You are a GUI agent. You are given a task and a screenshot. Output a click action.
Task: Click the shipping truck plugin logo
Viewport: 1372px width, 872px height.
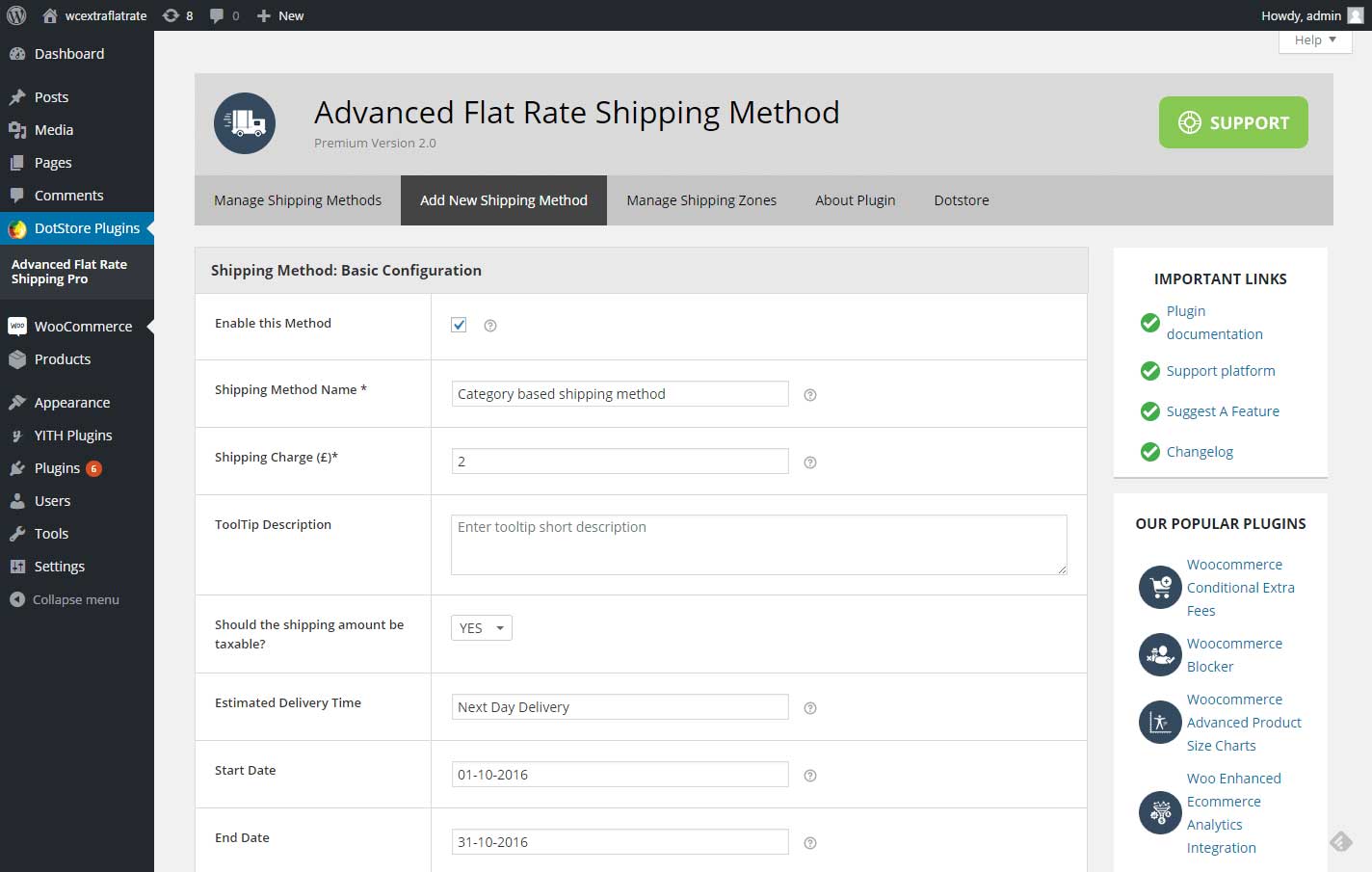coord(245,123)
